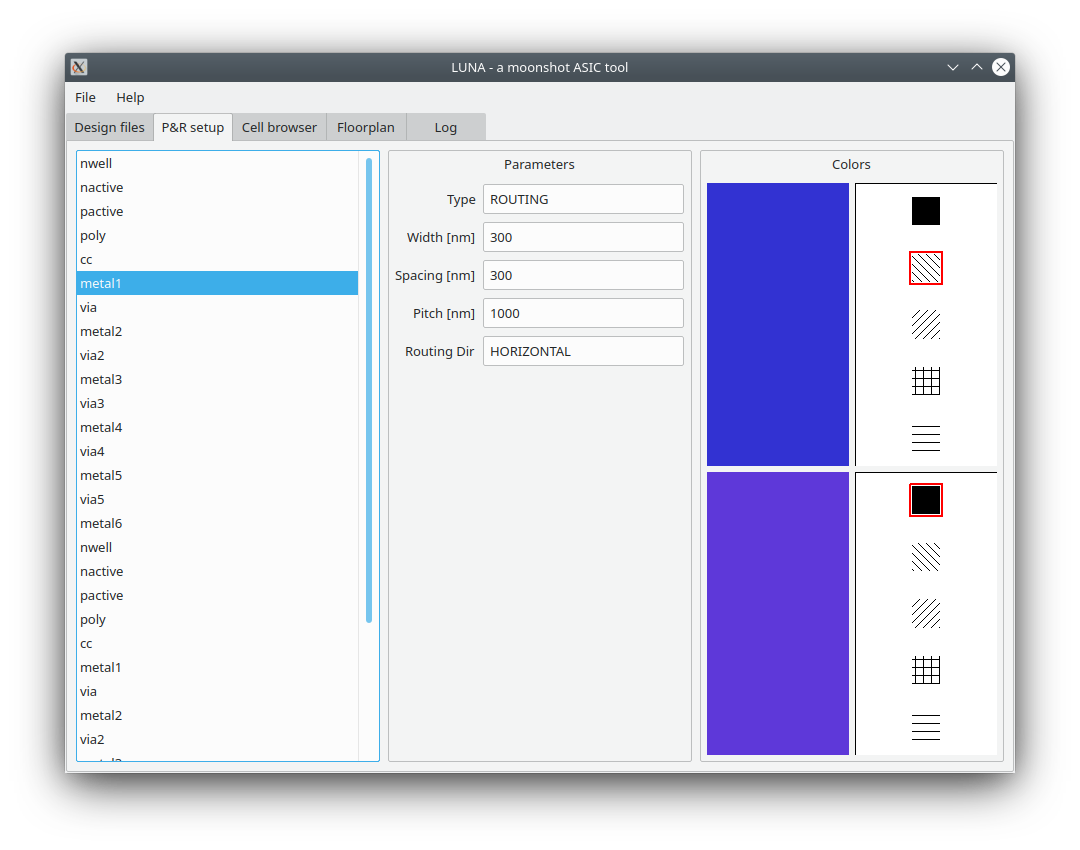This screenshot has height=850, width=1080.
Task: Click the layer list vertical scrollbar
Action: (x=369, y=391)
